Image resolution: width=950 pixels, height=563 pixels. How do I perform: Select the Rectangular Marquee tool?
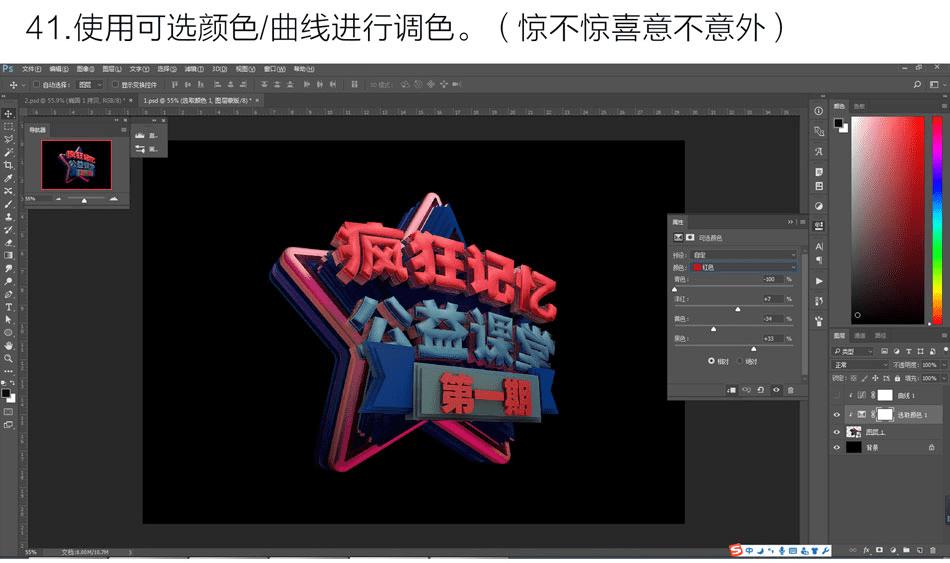pyautogui.click(x=8, y=126)
